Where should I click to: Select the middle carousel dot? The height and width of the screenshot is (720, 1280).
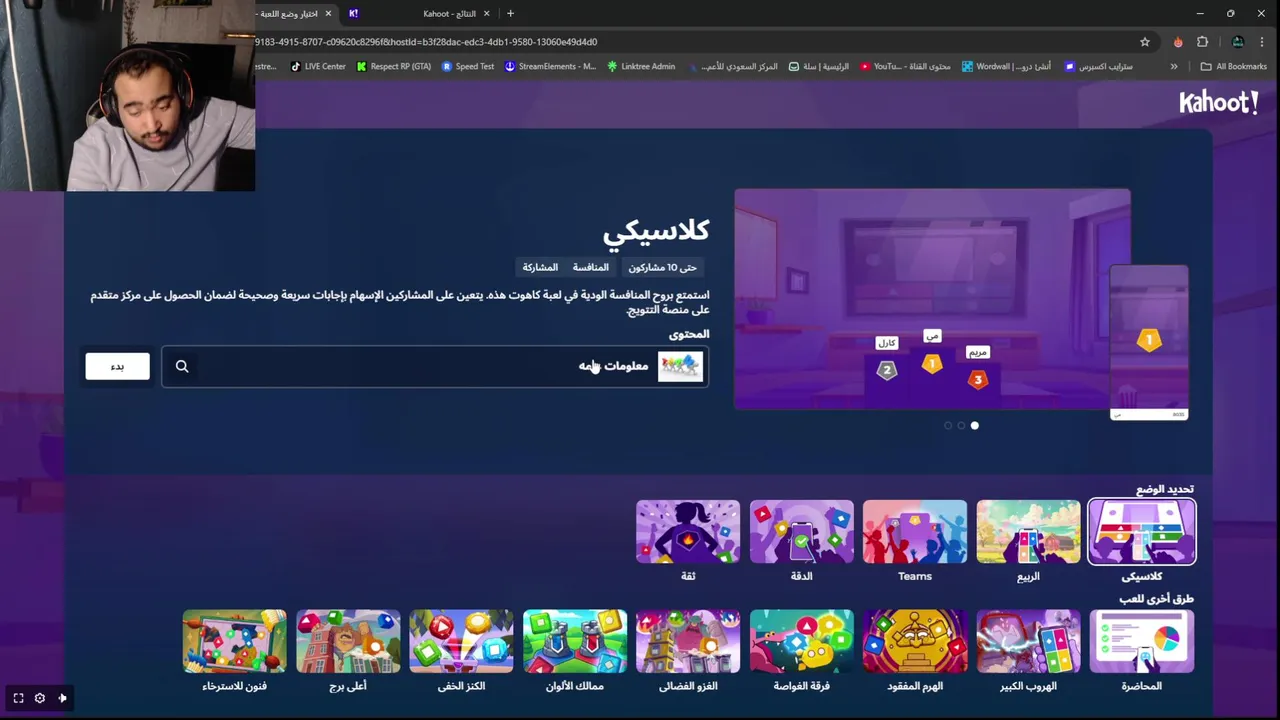(x=961, y=426)
